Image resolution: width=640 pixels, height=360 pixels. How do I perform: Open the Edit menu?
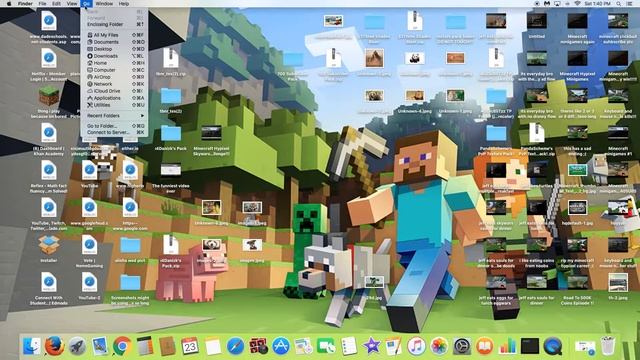pyautogui.click(x=56, y=3)
